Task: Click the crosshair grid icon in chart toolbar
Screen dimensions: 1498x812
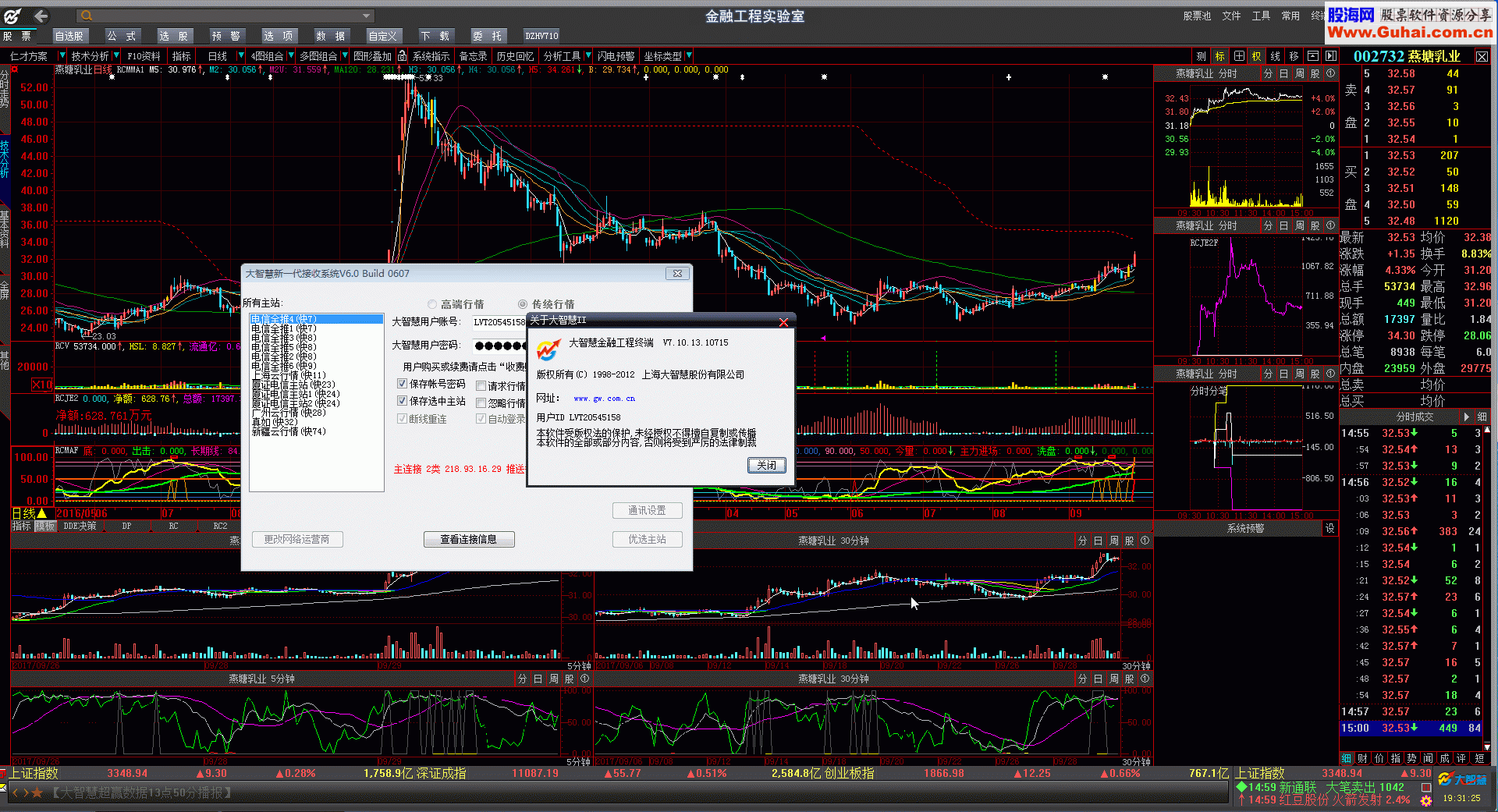Action: click(x=1239, y=56)
